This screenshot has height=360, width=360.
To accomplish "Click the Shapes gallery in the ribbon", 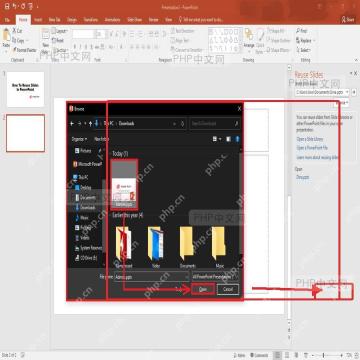I will point(225,40).
